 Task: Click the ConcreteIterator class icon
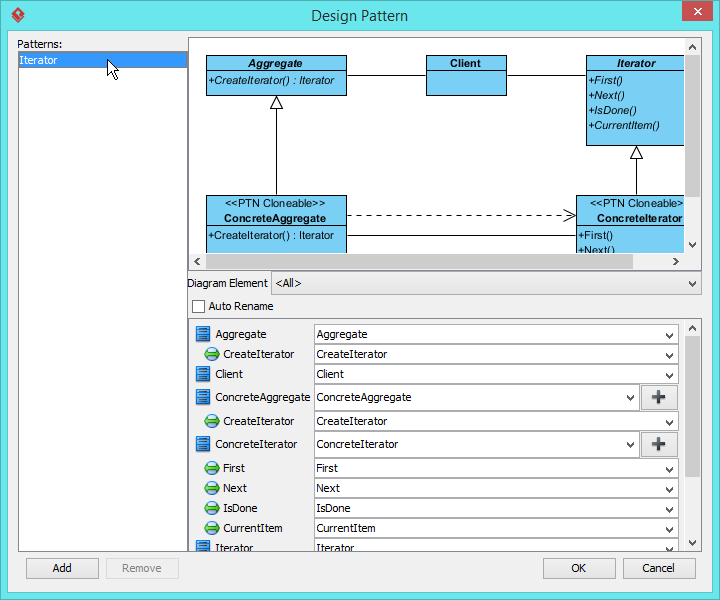[x=202, y=444]
